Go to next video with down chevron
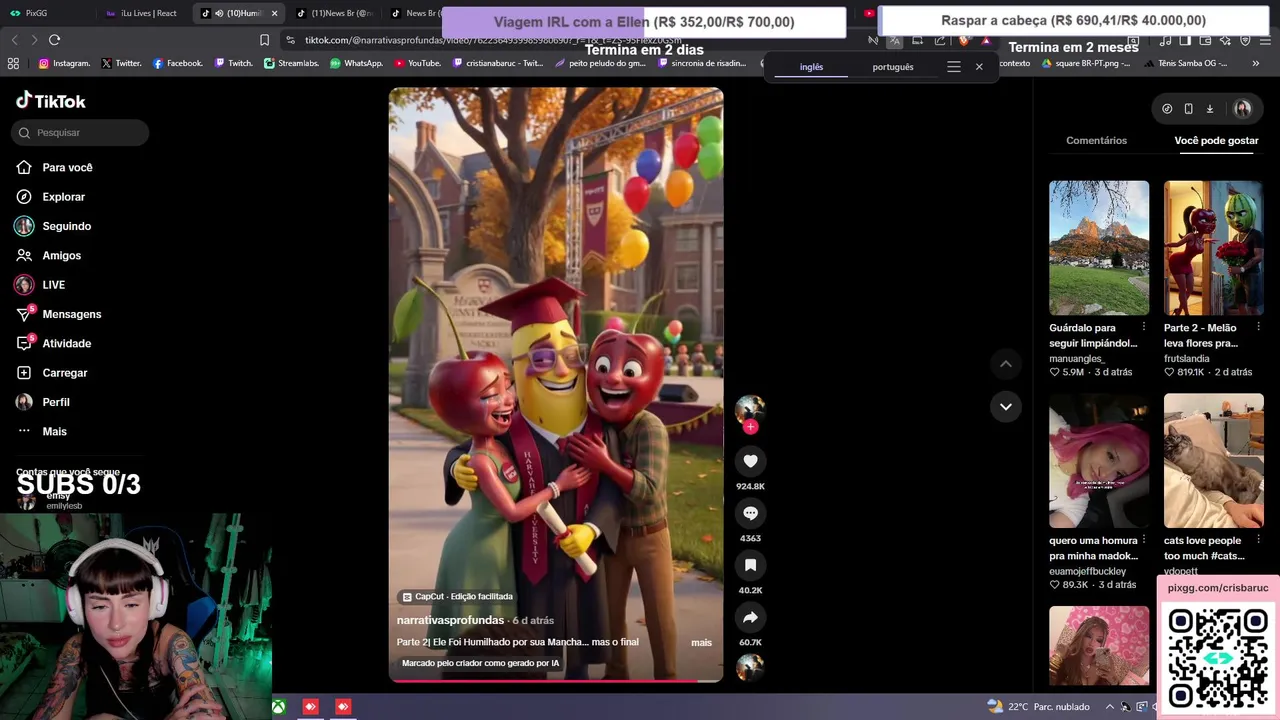This screenshot has height=720, width=1280. tap(1005, 406)
